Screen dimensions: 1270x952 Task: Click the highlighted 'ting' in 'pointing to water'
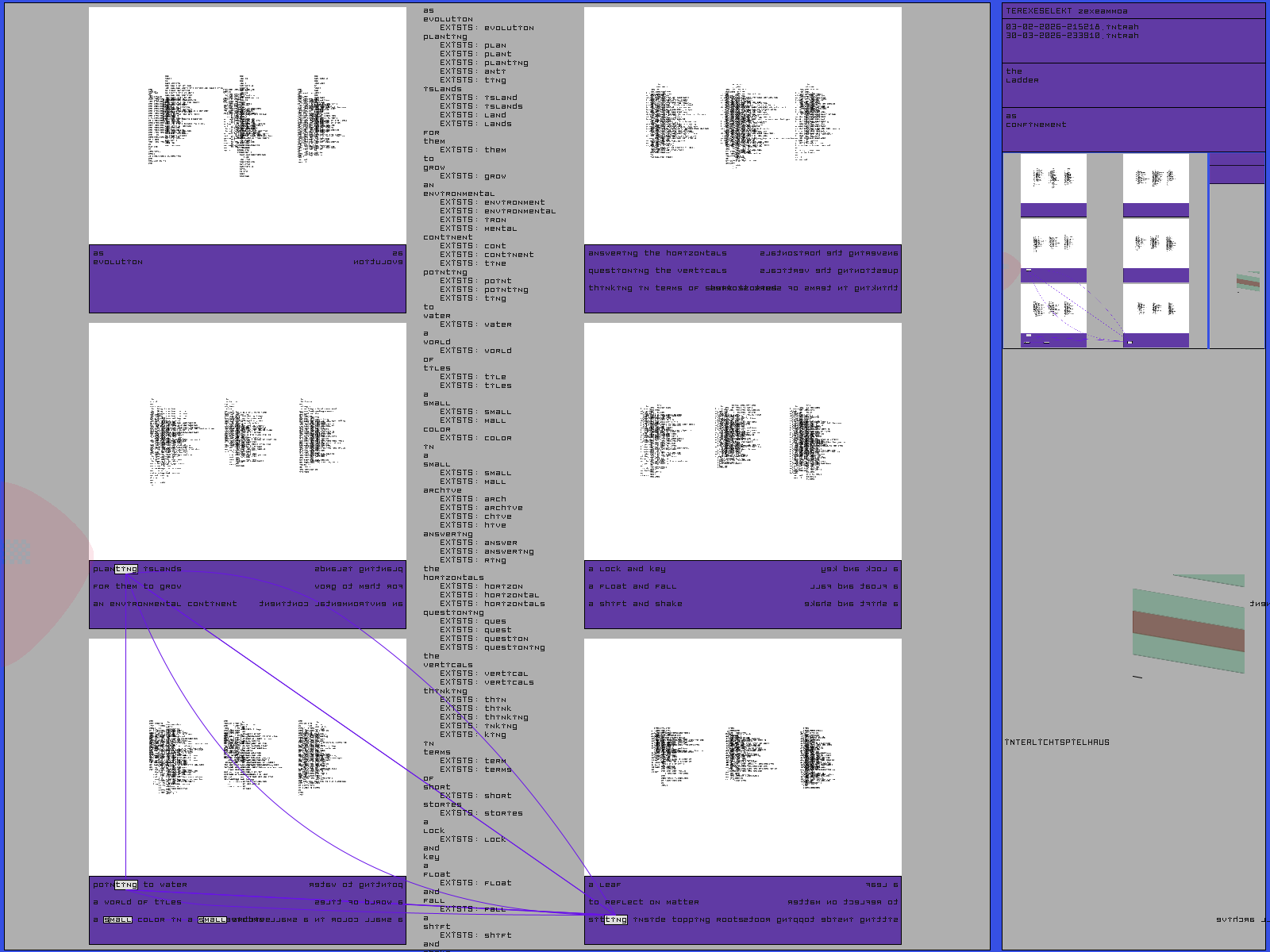tap(126, 885)
